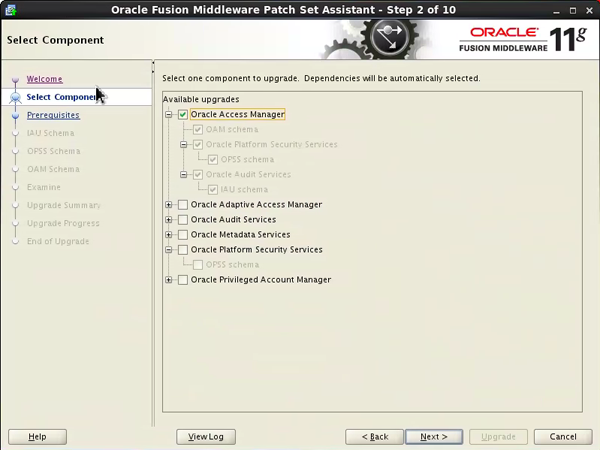Screen dimensions: 600x450
Task: Open the Prerequisites step link
Action: click(53, 115)
